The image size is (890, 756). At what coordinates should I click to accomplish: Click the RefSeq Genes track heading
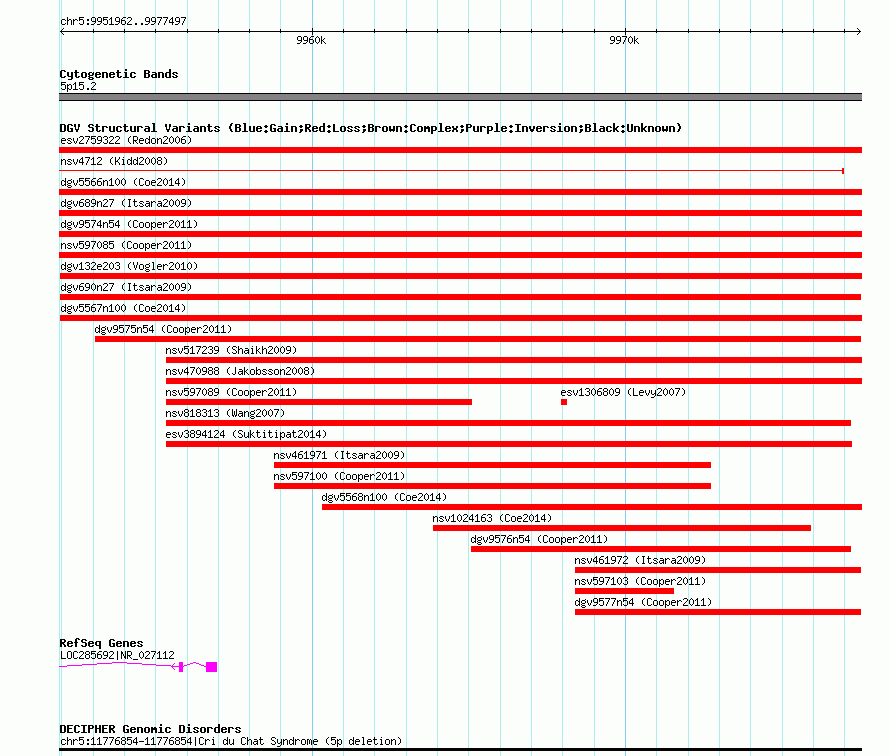pyautogui.click(x=101, y=643)
